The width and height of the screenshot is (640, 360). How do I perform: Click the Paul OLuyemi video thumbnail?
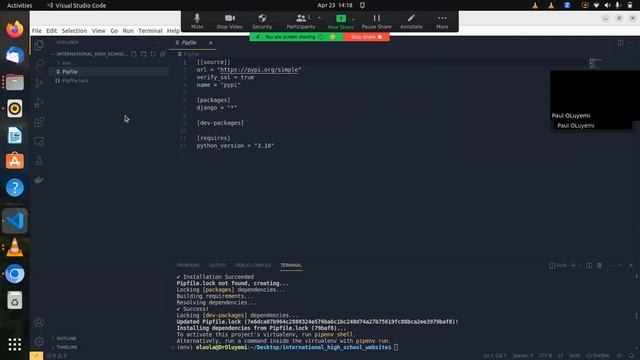(595, 100)
